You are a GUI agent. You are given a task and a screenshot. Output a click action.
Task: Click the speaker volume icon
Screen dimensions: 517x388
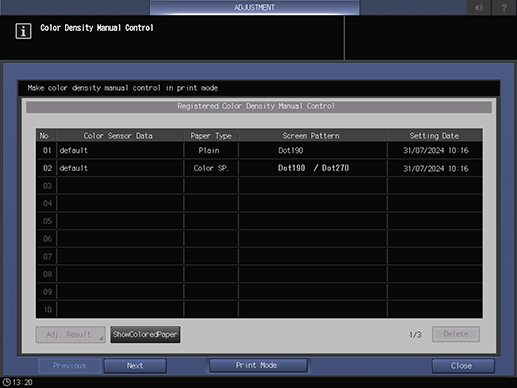(479, 7)
